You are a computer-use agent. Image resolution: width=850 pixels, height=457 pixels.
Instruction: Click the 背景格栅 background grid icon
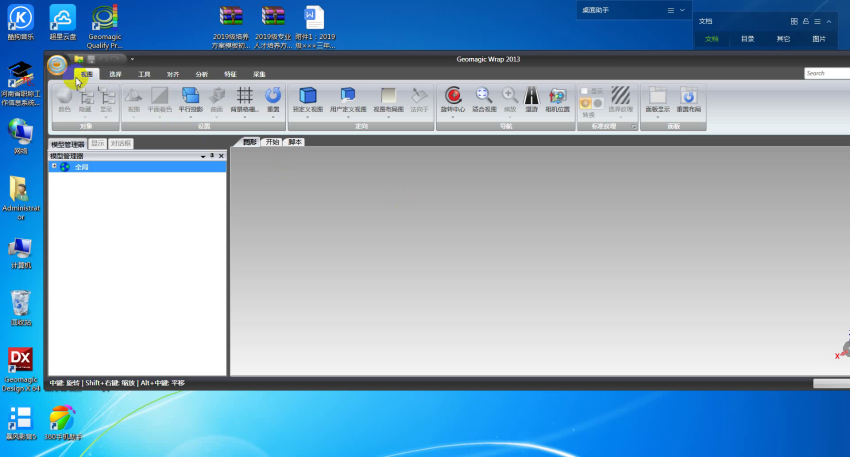click(x=244, y=96)
